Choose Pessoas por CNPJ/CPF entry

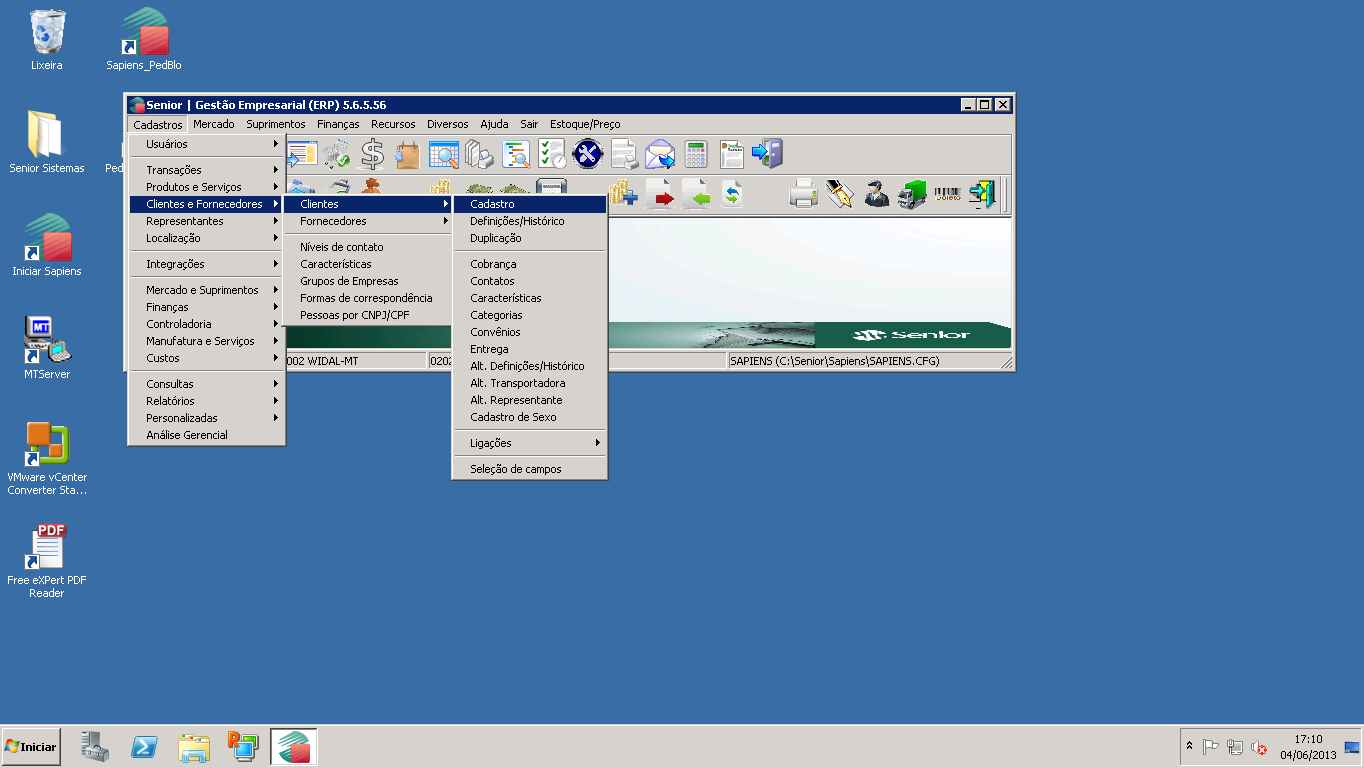(x=368, y=315)
